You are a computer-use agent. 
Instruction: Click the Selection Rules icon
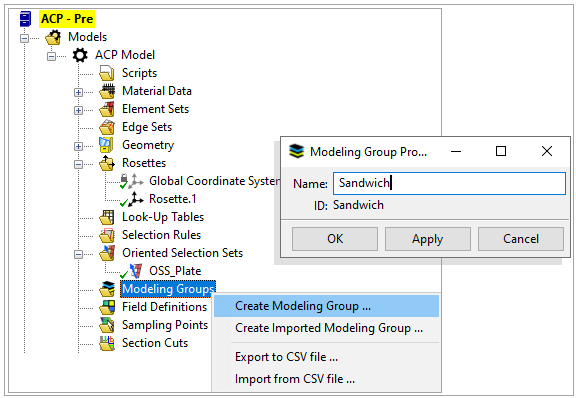click(107, 235)
